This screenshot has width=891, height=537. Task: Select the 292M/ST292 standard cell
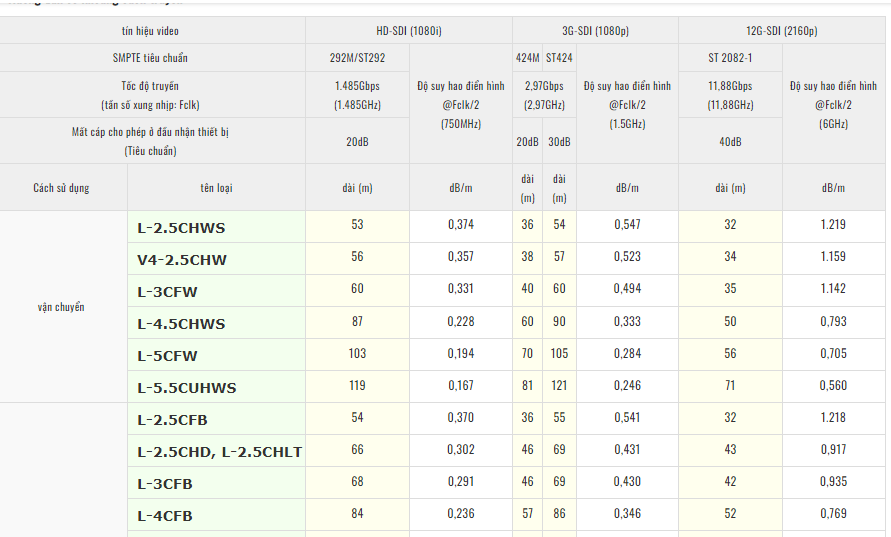[x=357, y=58]
